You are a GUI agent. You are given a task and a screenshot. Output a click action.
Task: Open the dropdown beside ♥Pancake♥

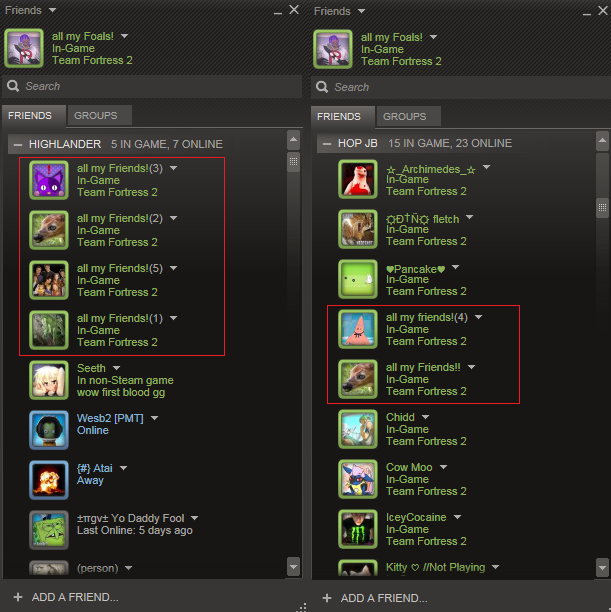455,267
